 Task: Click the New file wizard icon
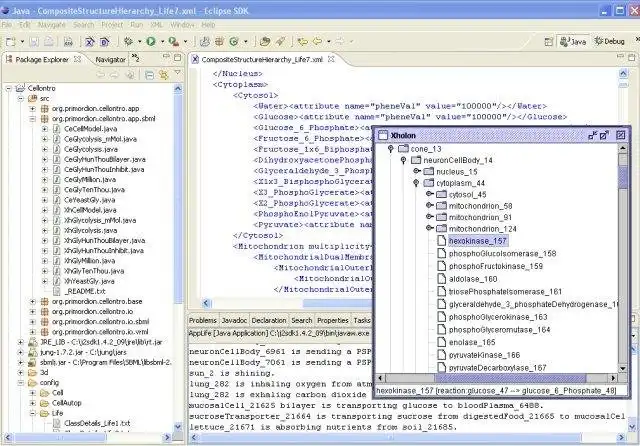(12, 42)
